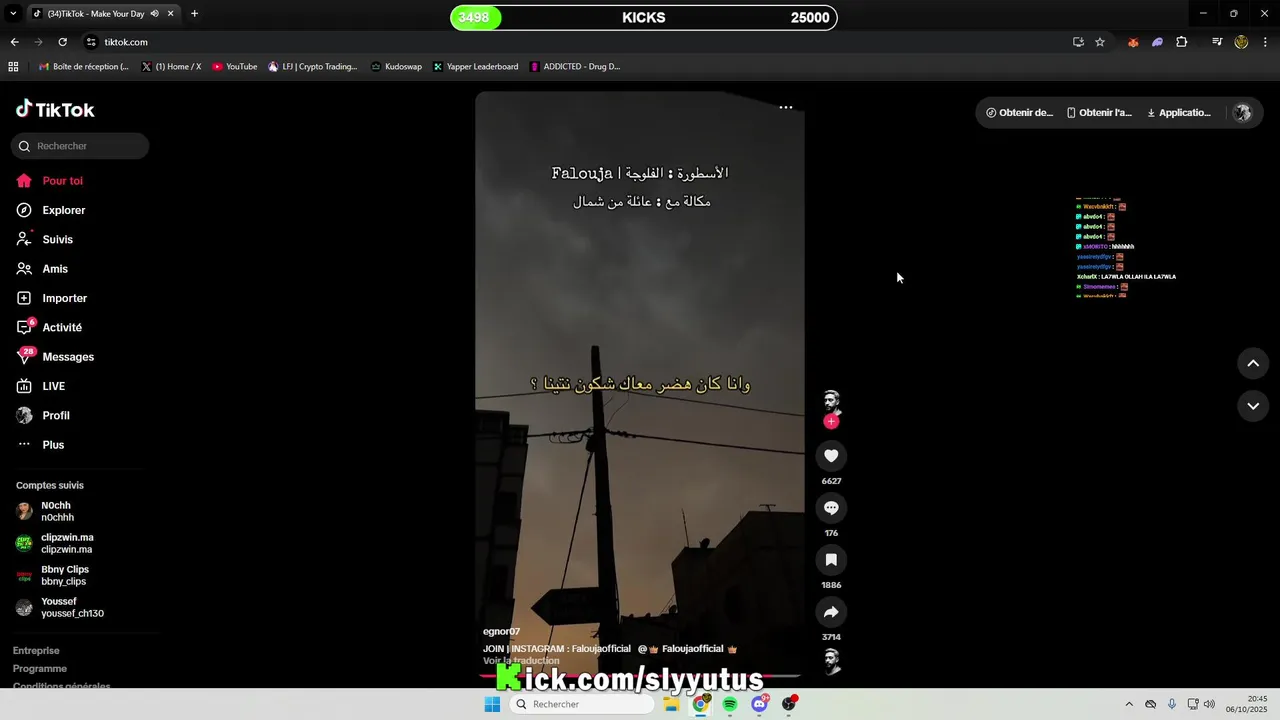The width and height of the screenshot is (1280, 720).
Task: Click the tiktok.com address bar
Action: 570,42
